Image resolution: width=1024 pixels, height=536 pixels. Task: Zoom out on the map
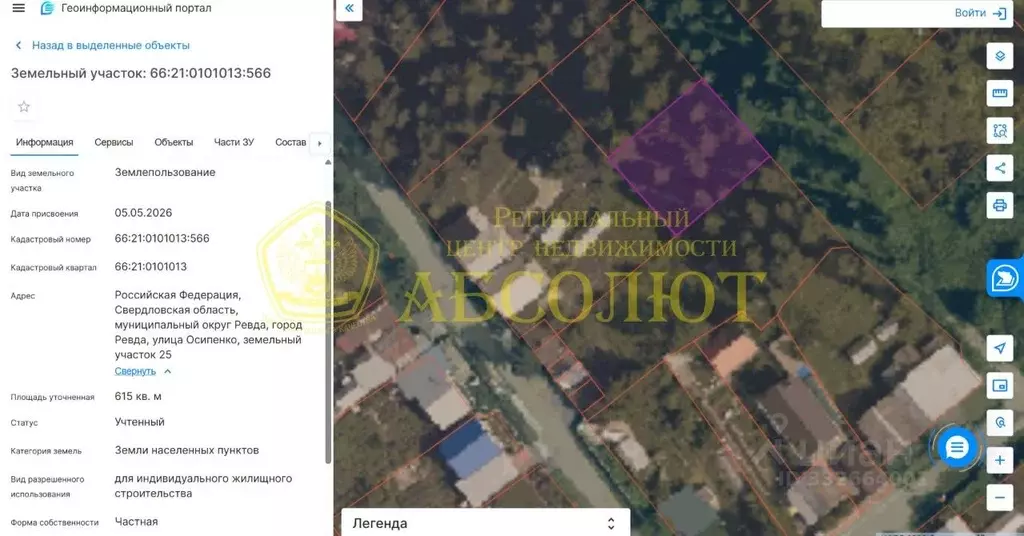click(1000, 497)
